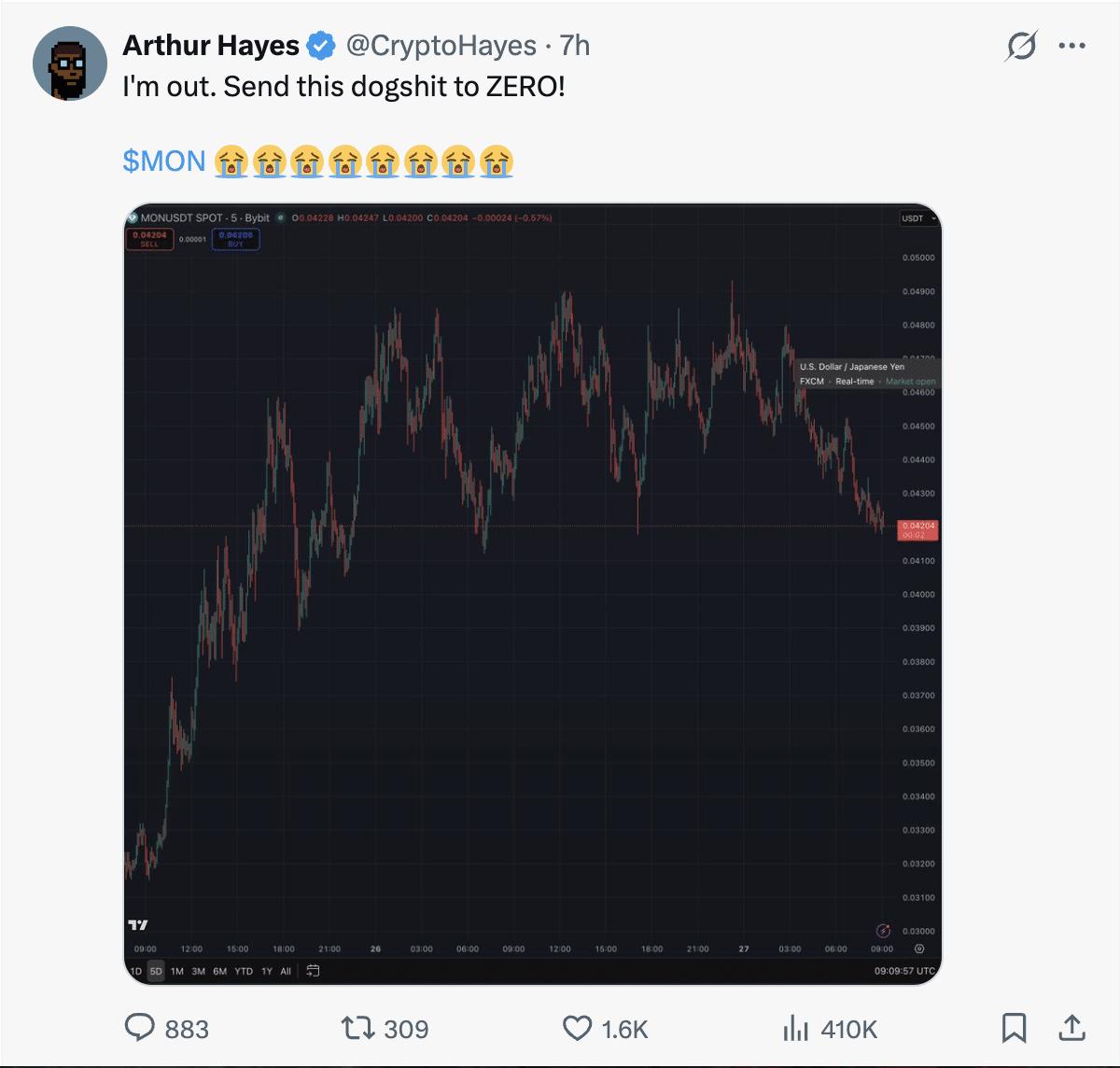
Task: Open the @CryptoHayes handle link
Action: [441, 46]
